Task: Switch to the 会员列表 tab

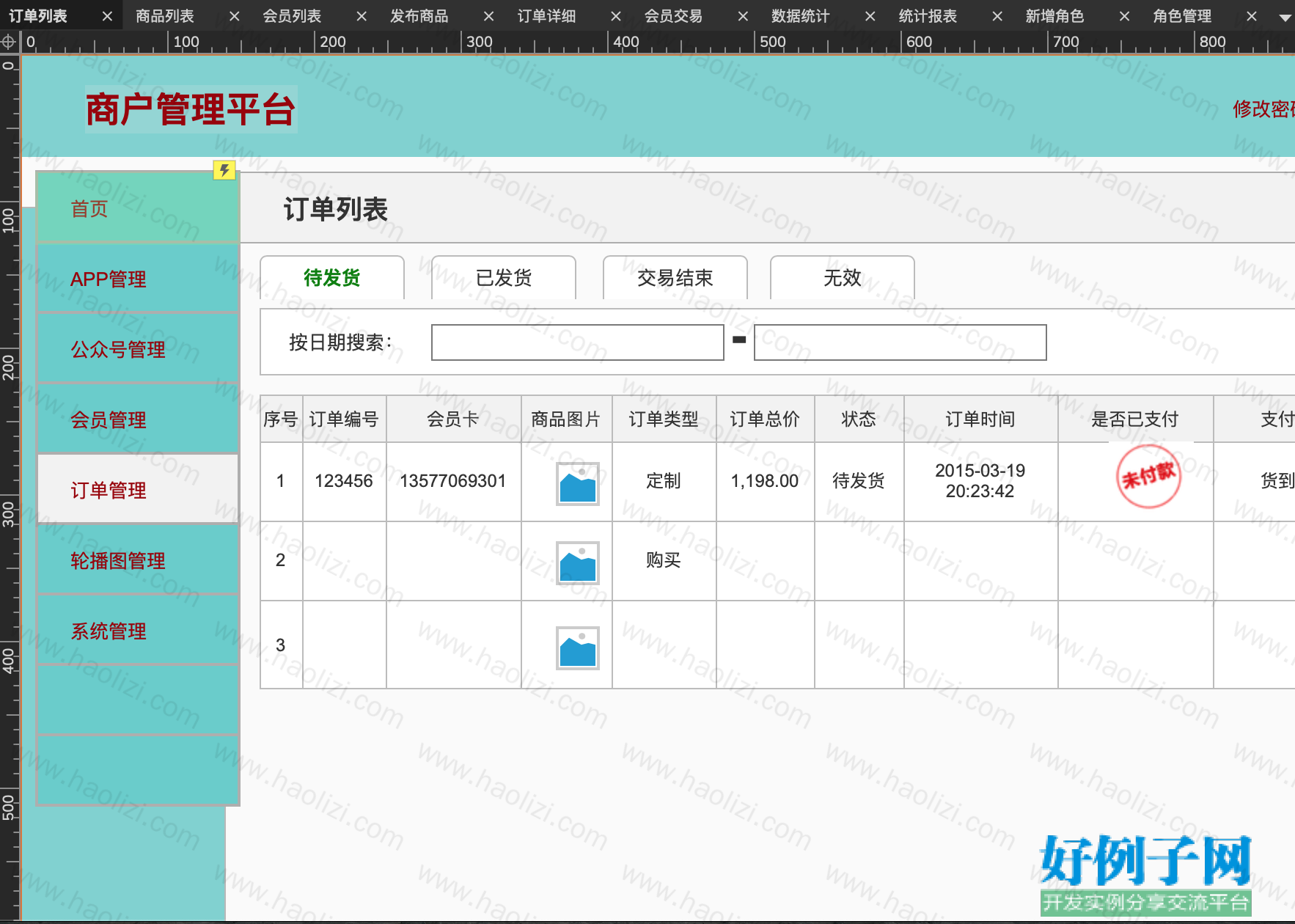Action: point(292,15)
